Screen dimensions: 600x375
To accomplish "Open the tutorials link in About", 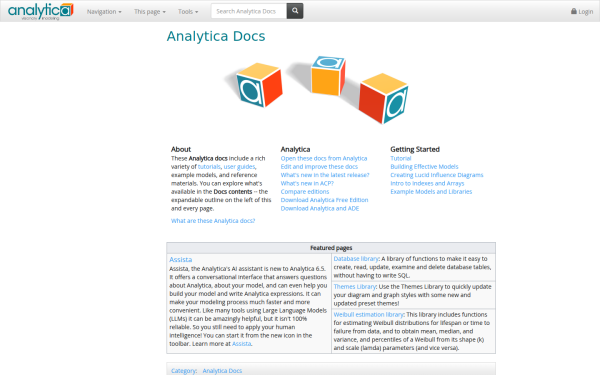I will 209,167.
